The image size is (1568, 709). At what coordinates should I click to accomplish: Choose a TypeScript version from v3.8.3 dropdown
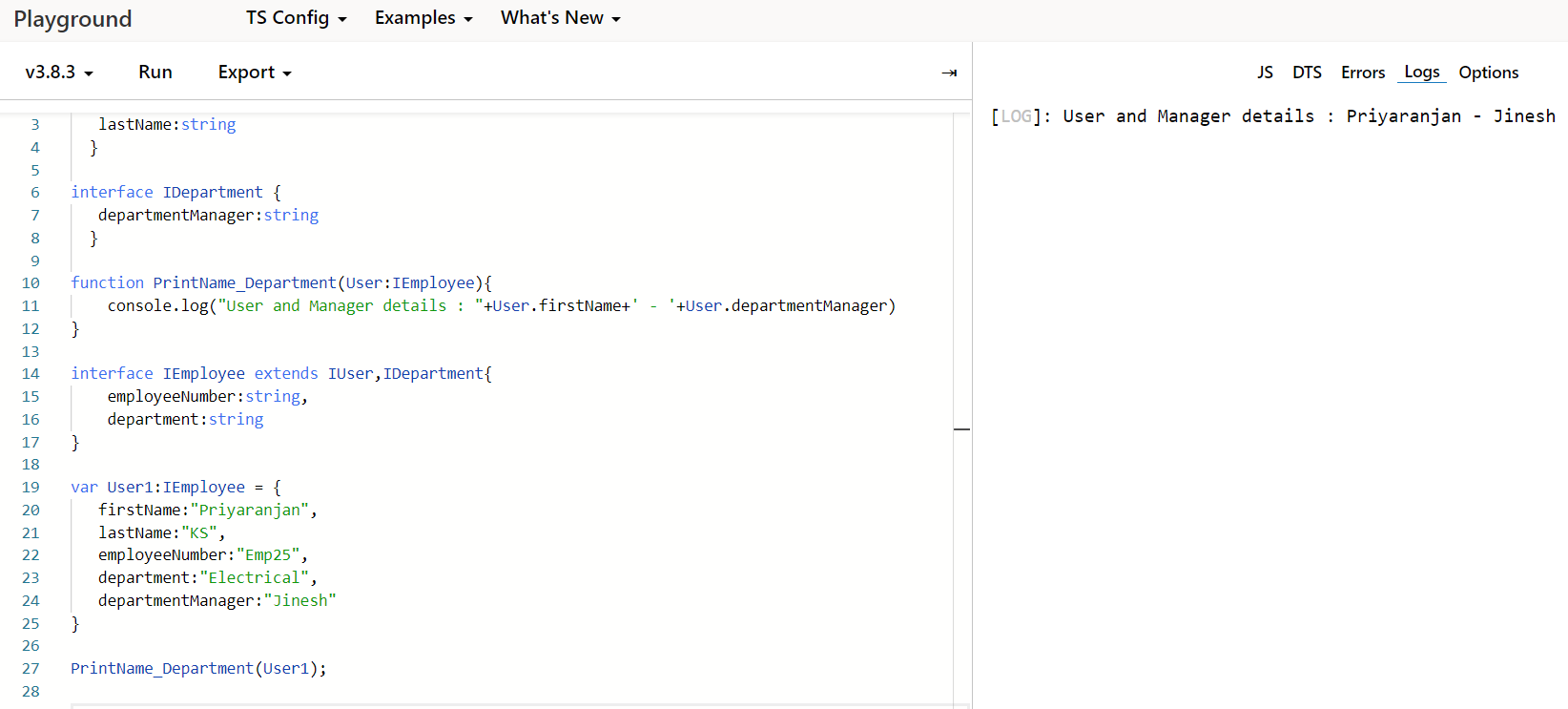[x=59, y=73]
